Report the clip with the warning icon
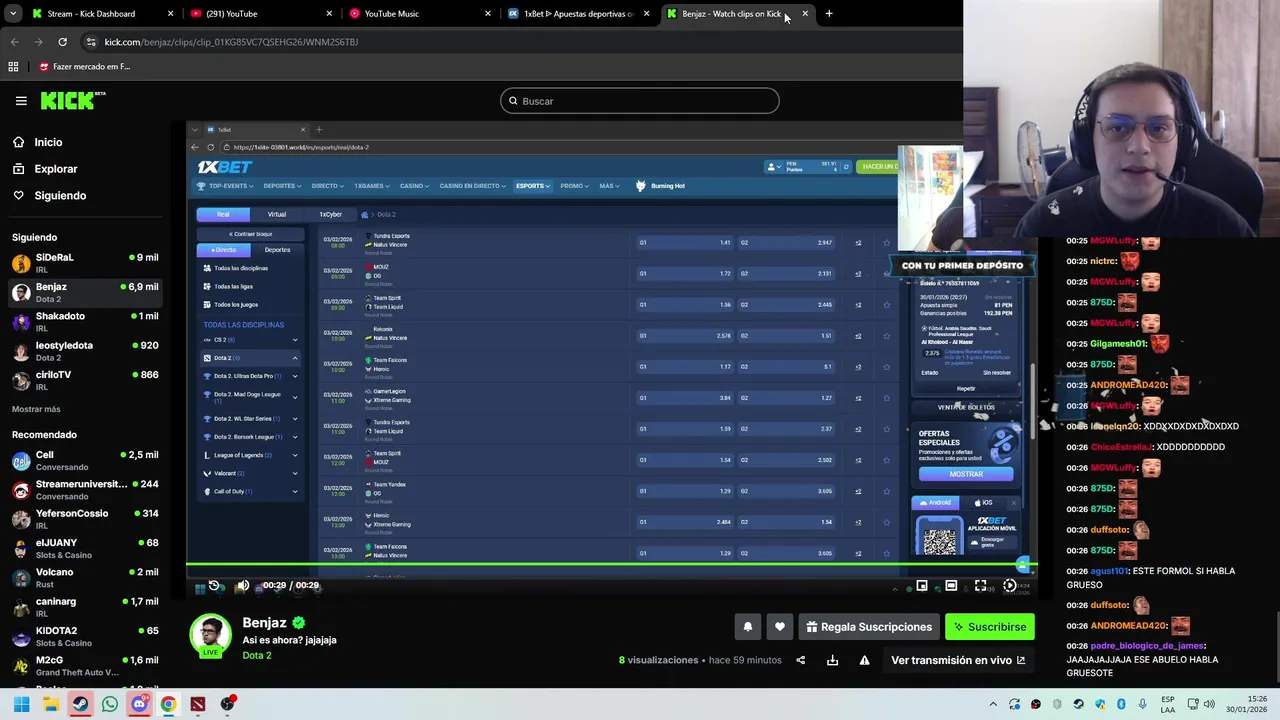Viewport: 1280px width, 720px height. (864, 660)
